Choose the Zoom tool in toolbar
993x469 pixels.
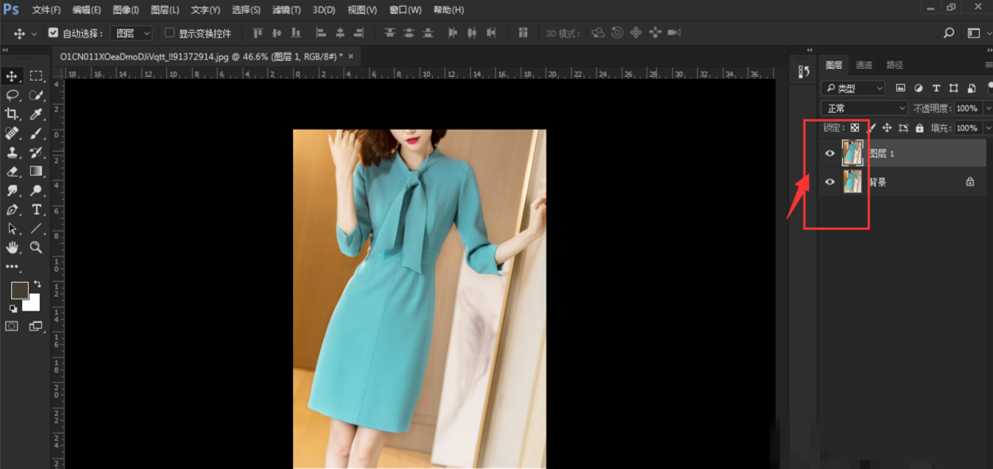36,247
